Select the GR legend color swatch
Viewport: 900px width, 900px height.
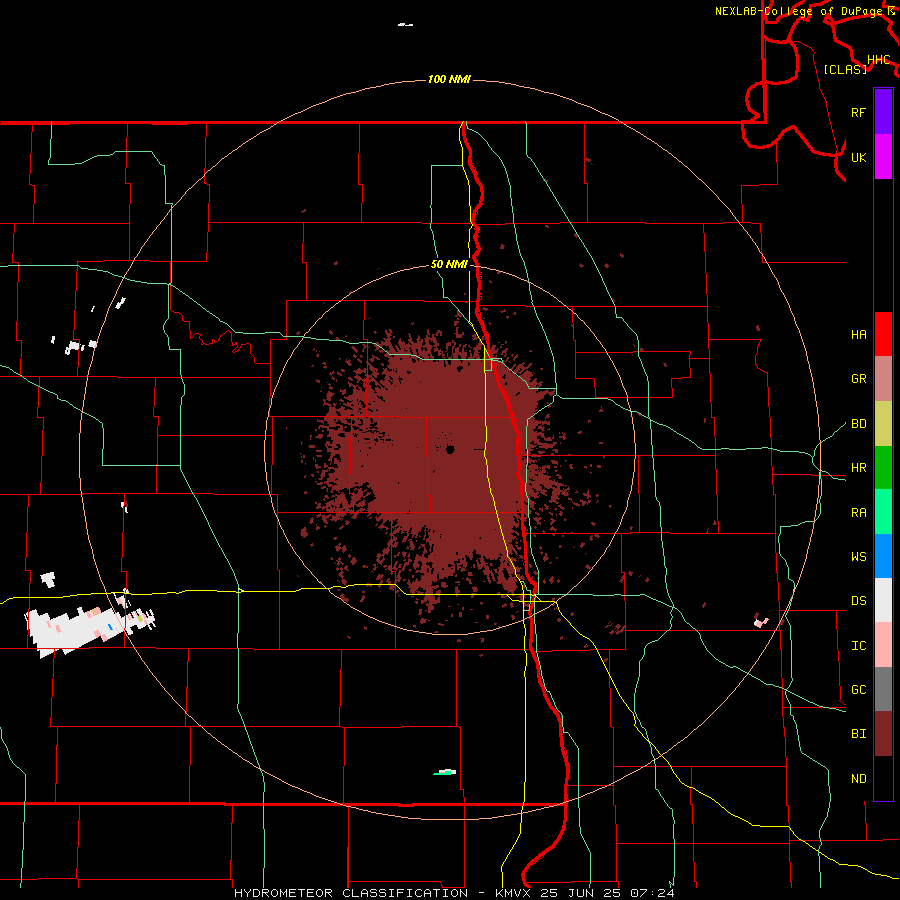[x=883, y=379]
